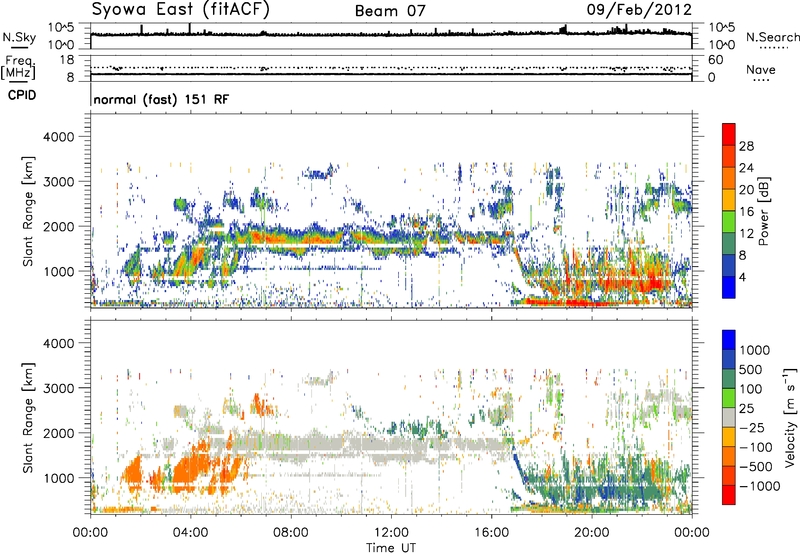
Task: Select the '25' label on Velocity colorbar
Action: pos(747,409)
